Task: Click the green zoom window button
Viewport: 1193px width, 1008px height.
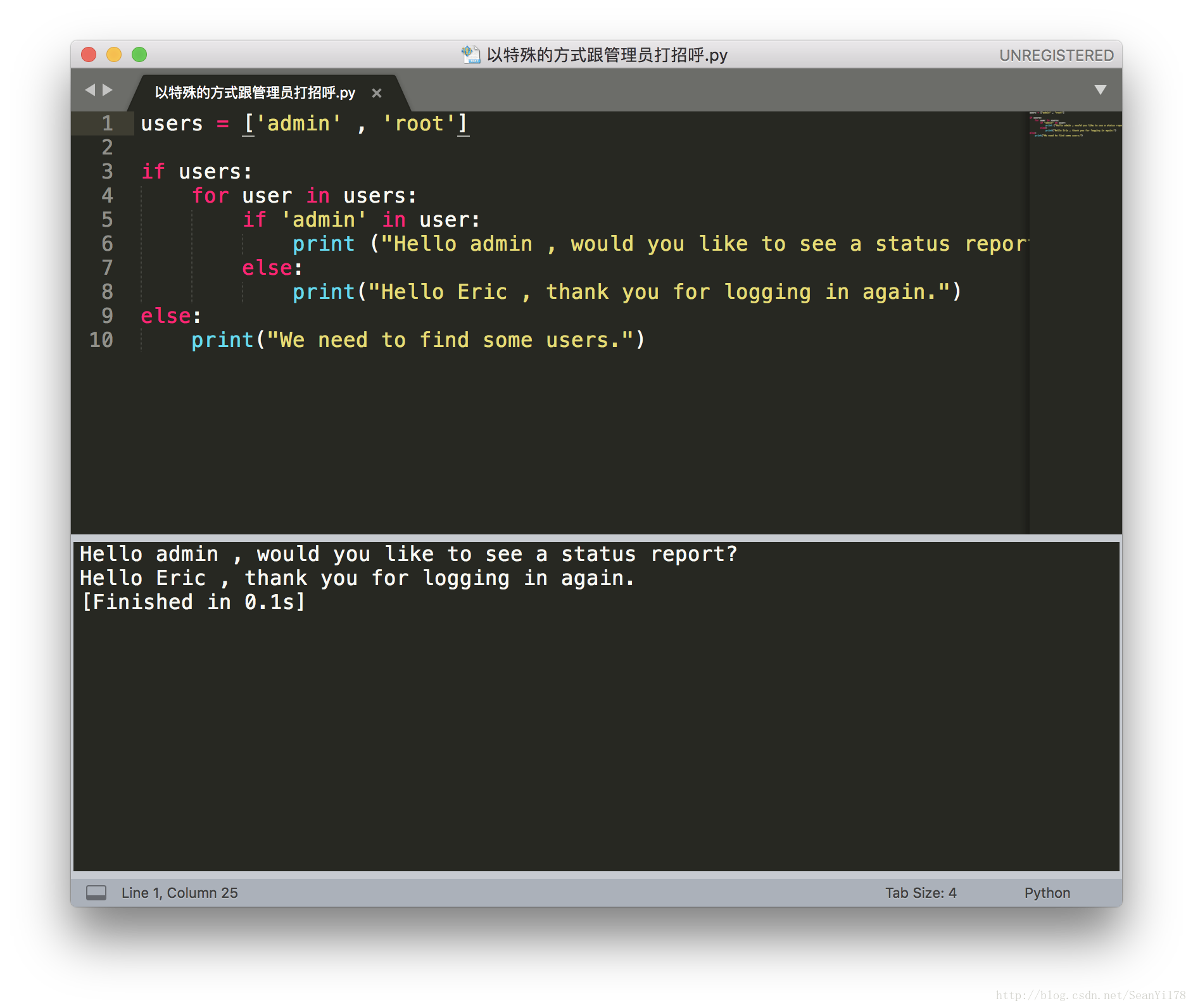Action: click(139, 55)
